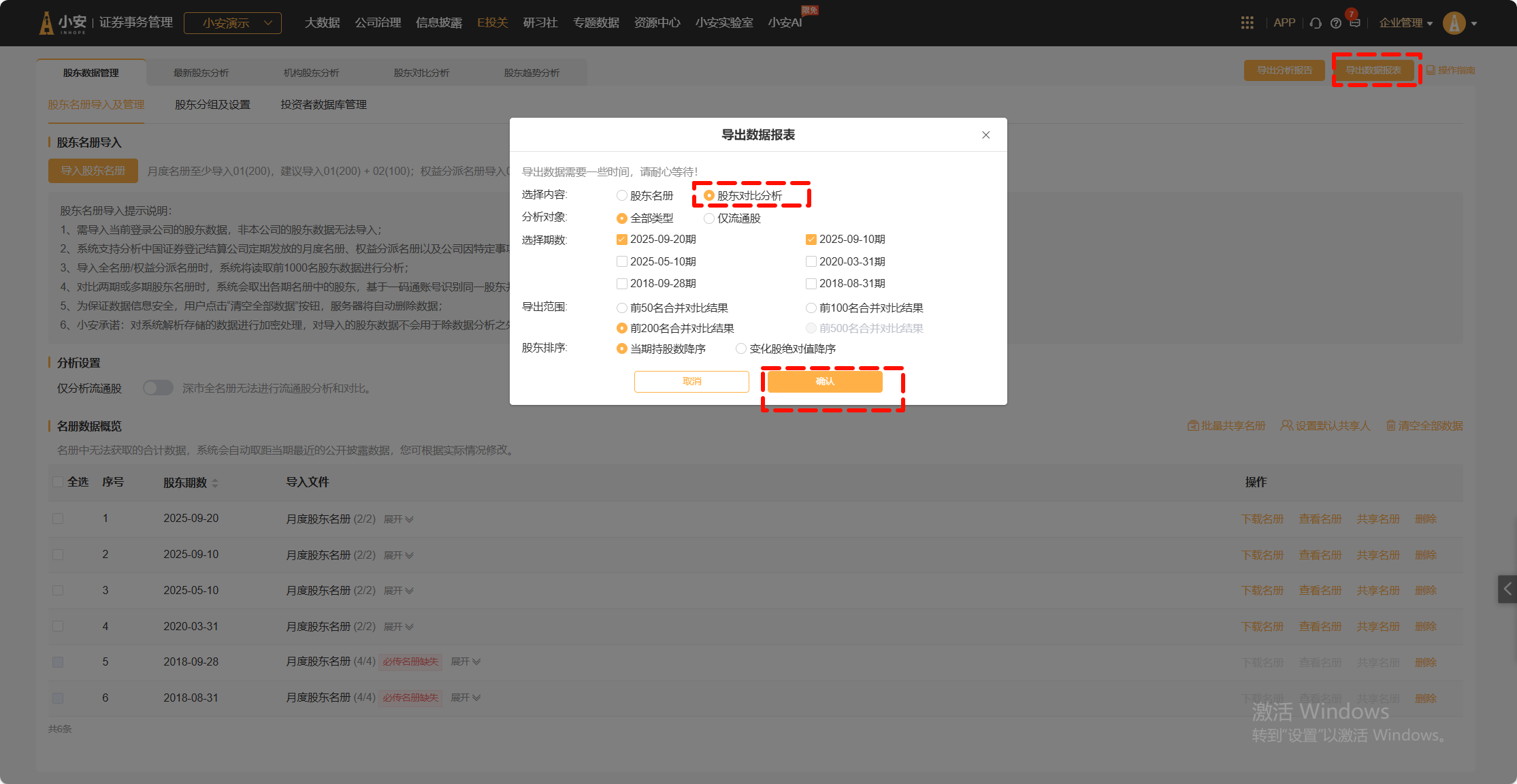Click the 确认 button
This screenshot has height=784, width=1517.
(825, 381)
